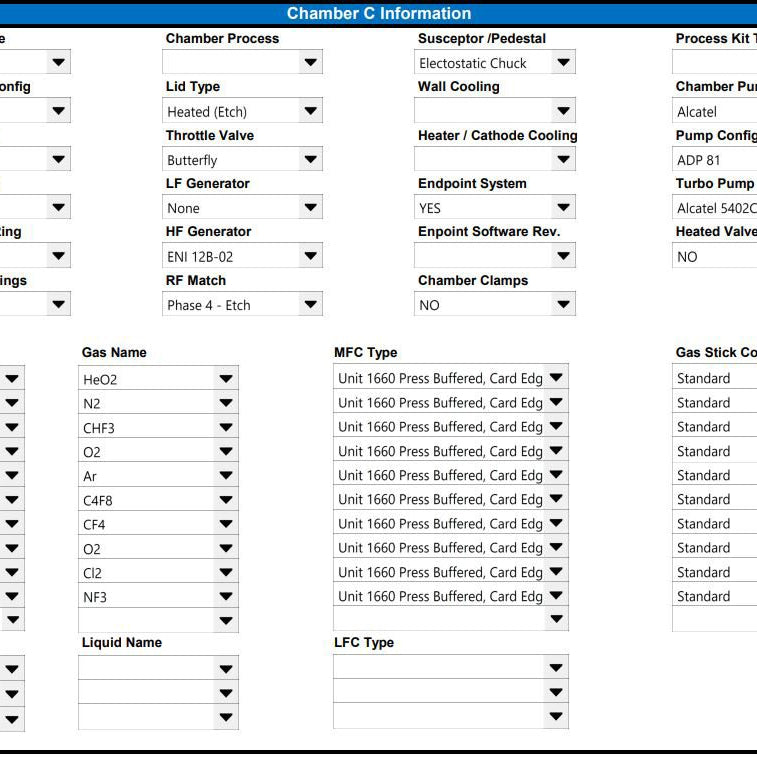Open the Throttle Valve dropdown arrow
This screenshot has height=757, width=757.
pos(310,159)
